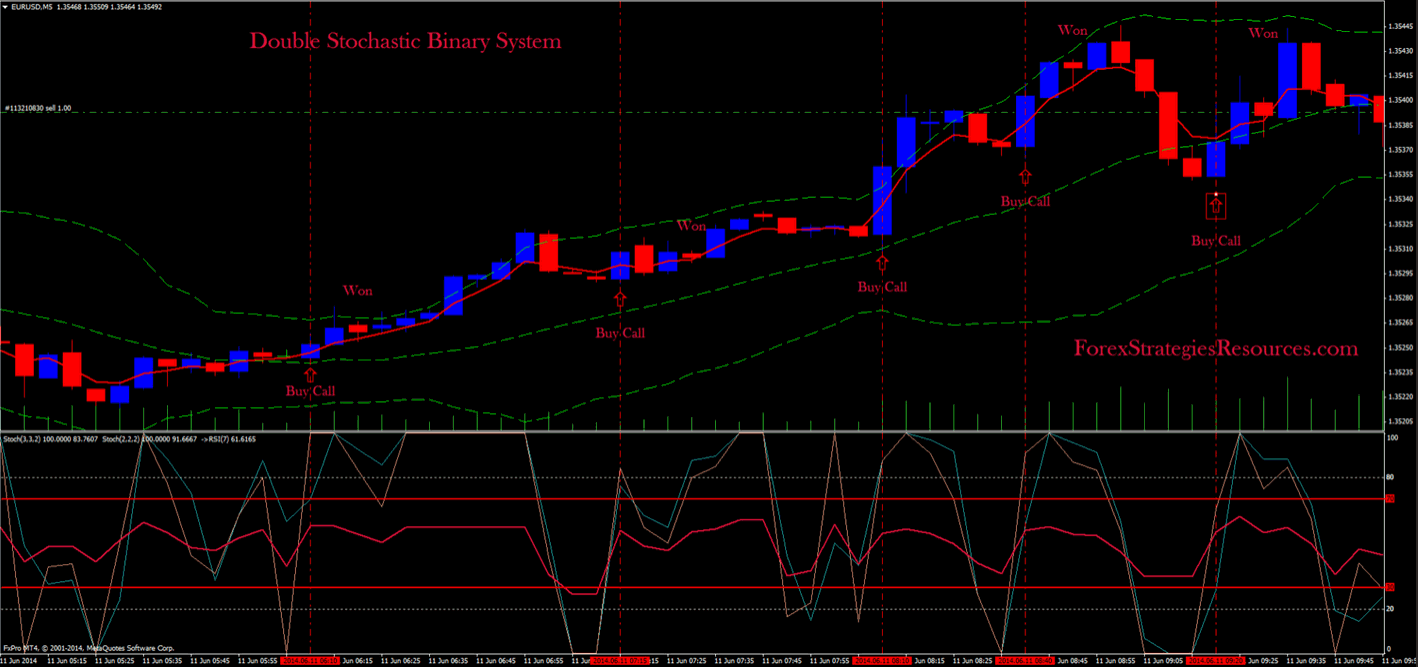This screenshot has height=667, width=1418.
Task: Select the 1.35445 price axis label
Action: 1401,27
